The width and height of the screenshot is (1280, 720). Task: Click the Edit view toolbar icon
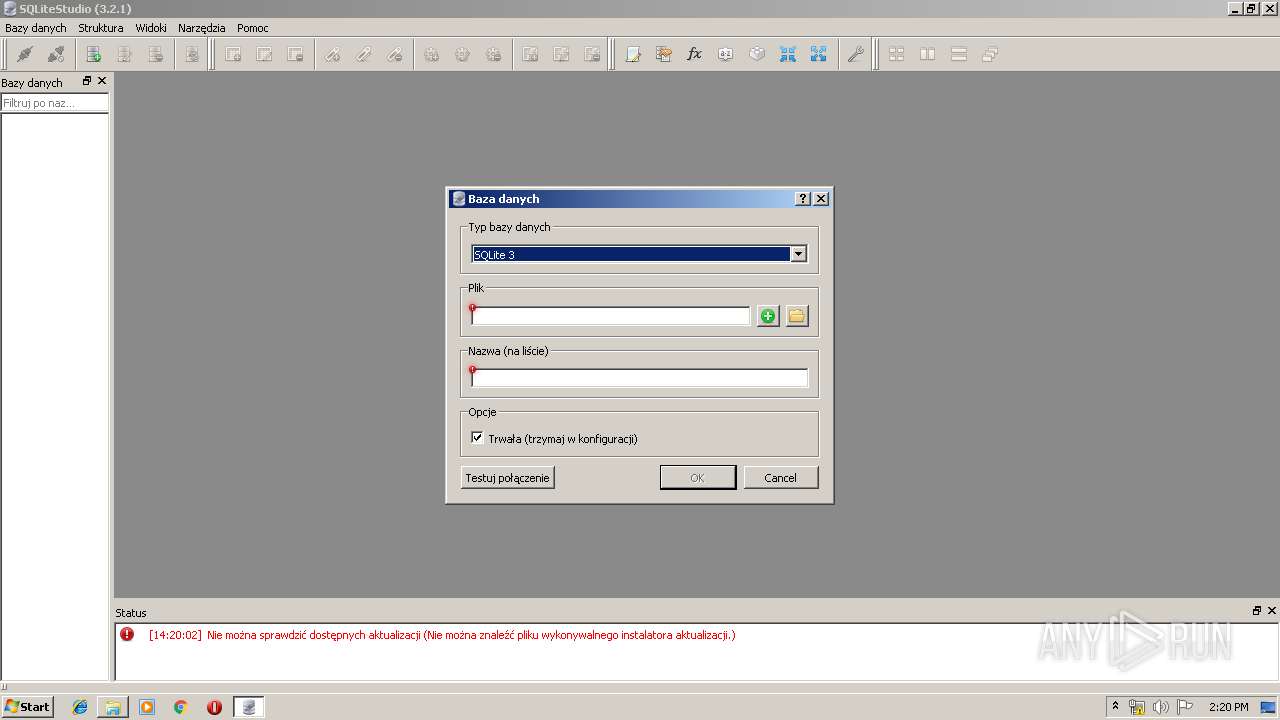click(x=561, y=55)
